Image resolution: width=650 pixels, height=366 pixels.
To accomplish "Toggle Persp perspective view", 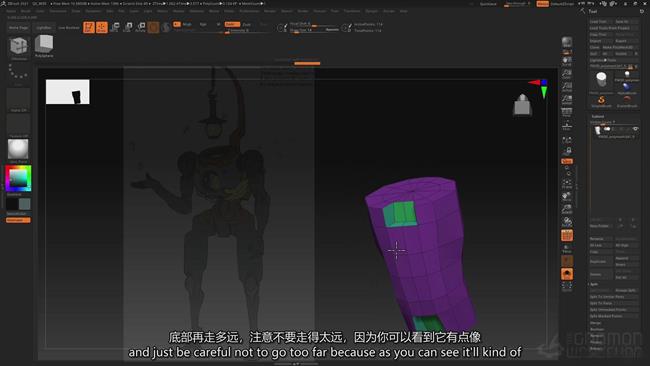I will (567, 112).
